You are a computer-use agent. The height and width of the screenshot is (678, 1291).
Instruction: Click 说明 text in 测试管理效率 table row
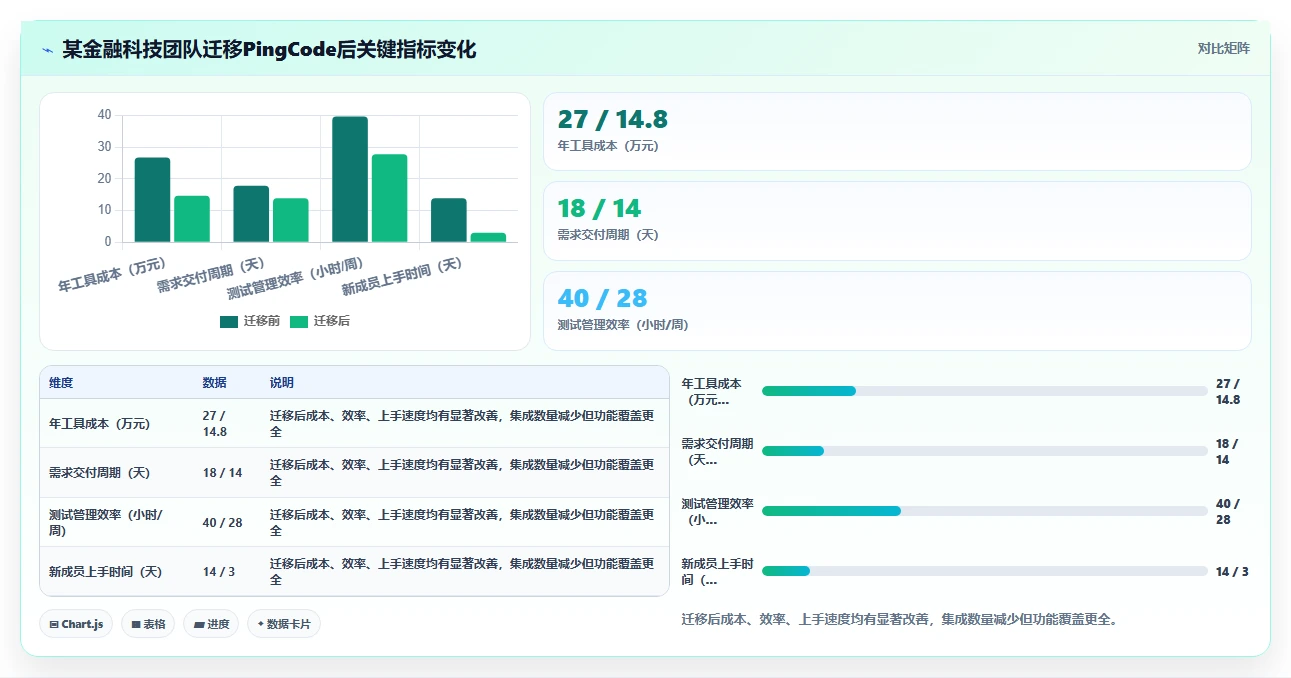pos(462,522)
